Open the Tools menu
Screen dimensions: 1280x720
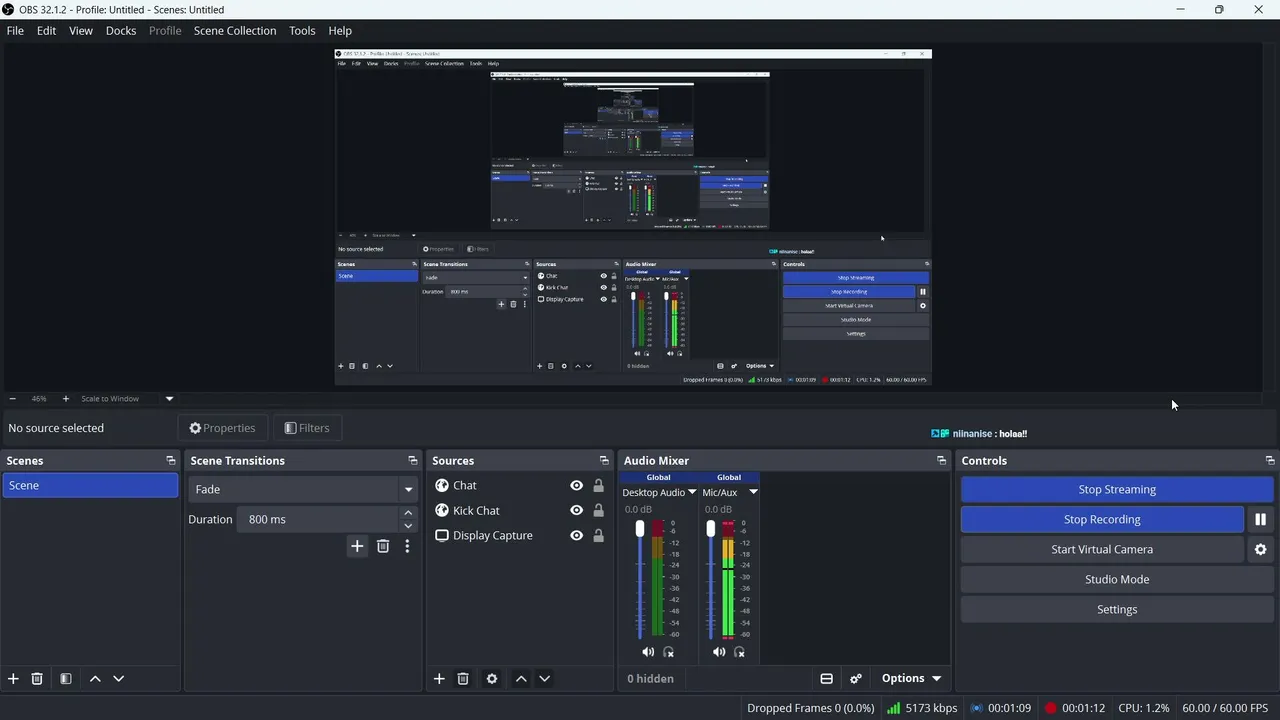click(302, 30)
